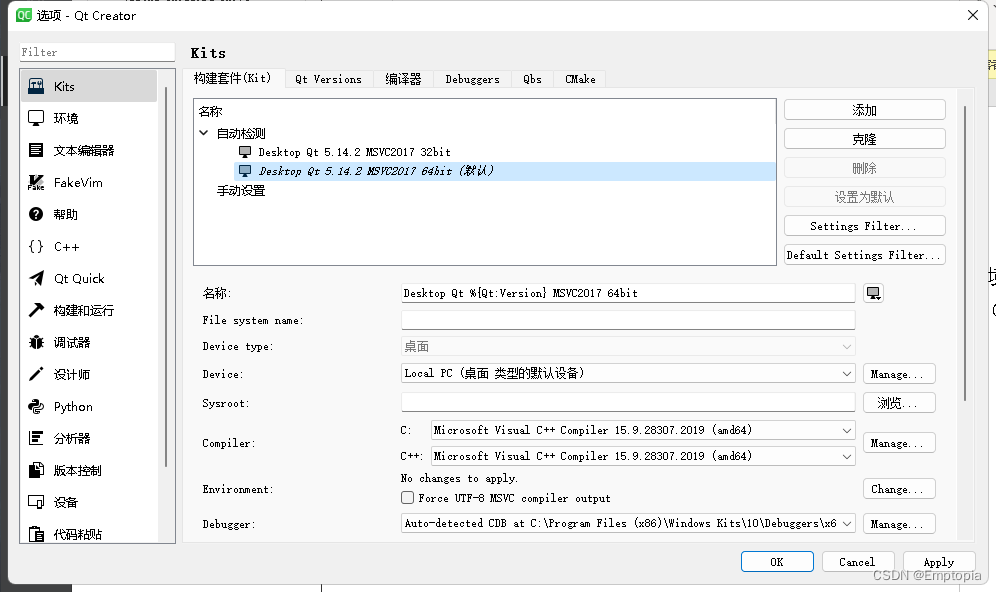This screenshot has width=996, height=592.
Task: Click Change... for Environment
Action: click(899, 489)
